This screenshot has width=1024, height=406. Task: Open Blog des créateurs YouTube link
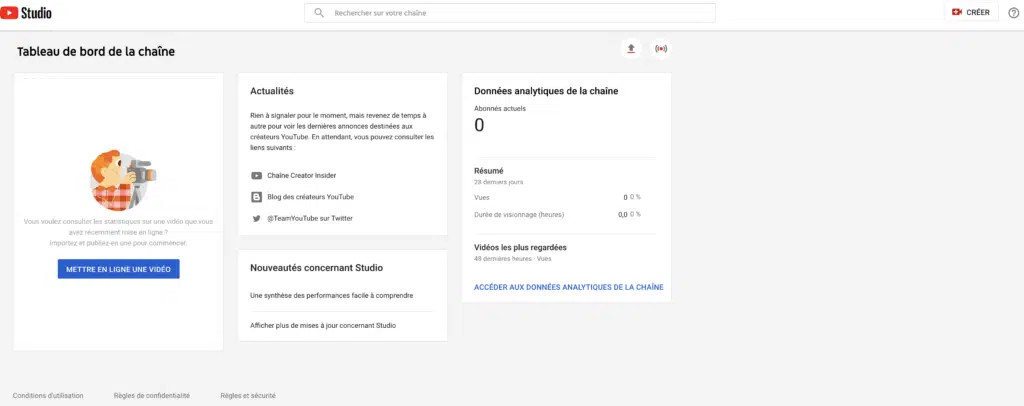(311, 197)
